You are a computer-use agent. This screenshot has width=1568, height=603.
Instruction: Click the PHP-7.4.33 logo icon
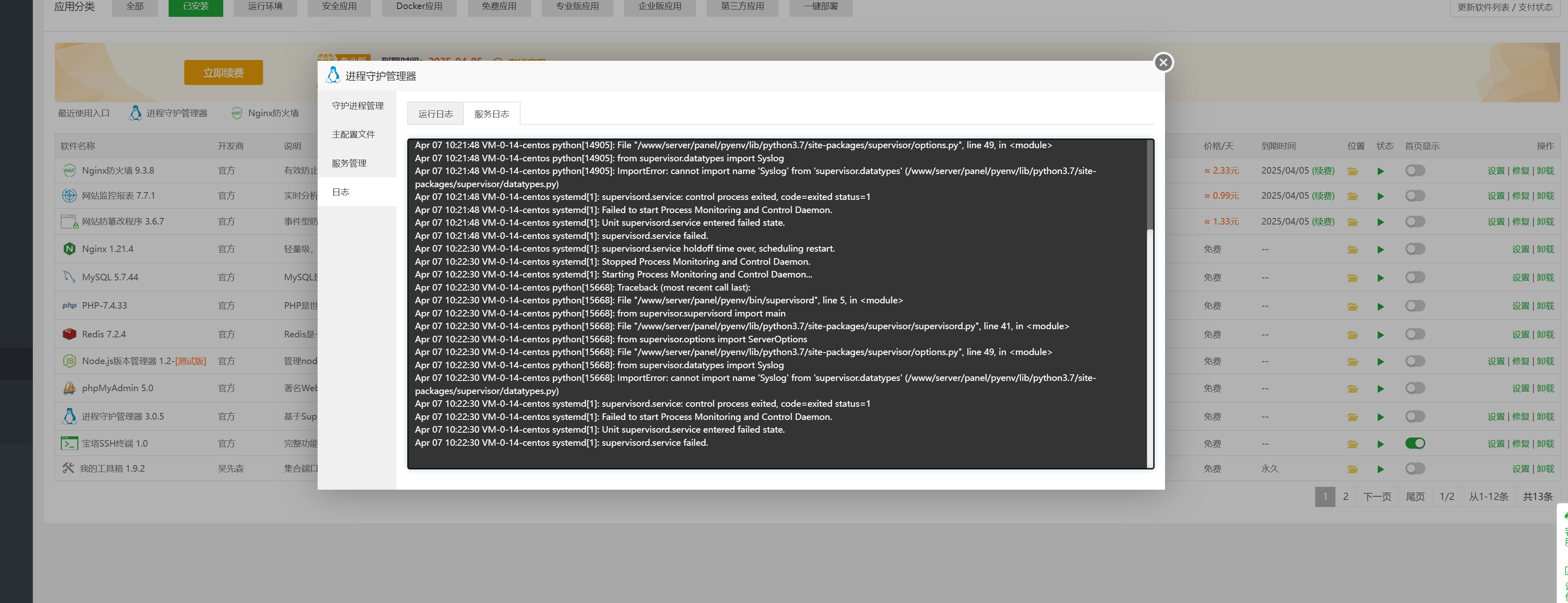tap(69, 306)
